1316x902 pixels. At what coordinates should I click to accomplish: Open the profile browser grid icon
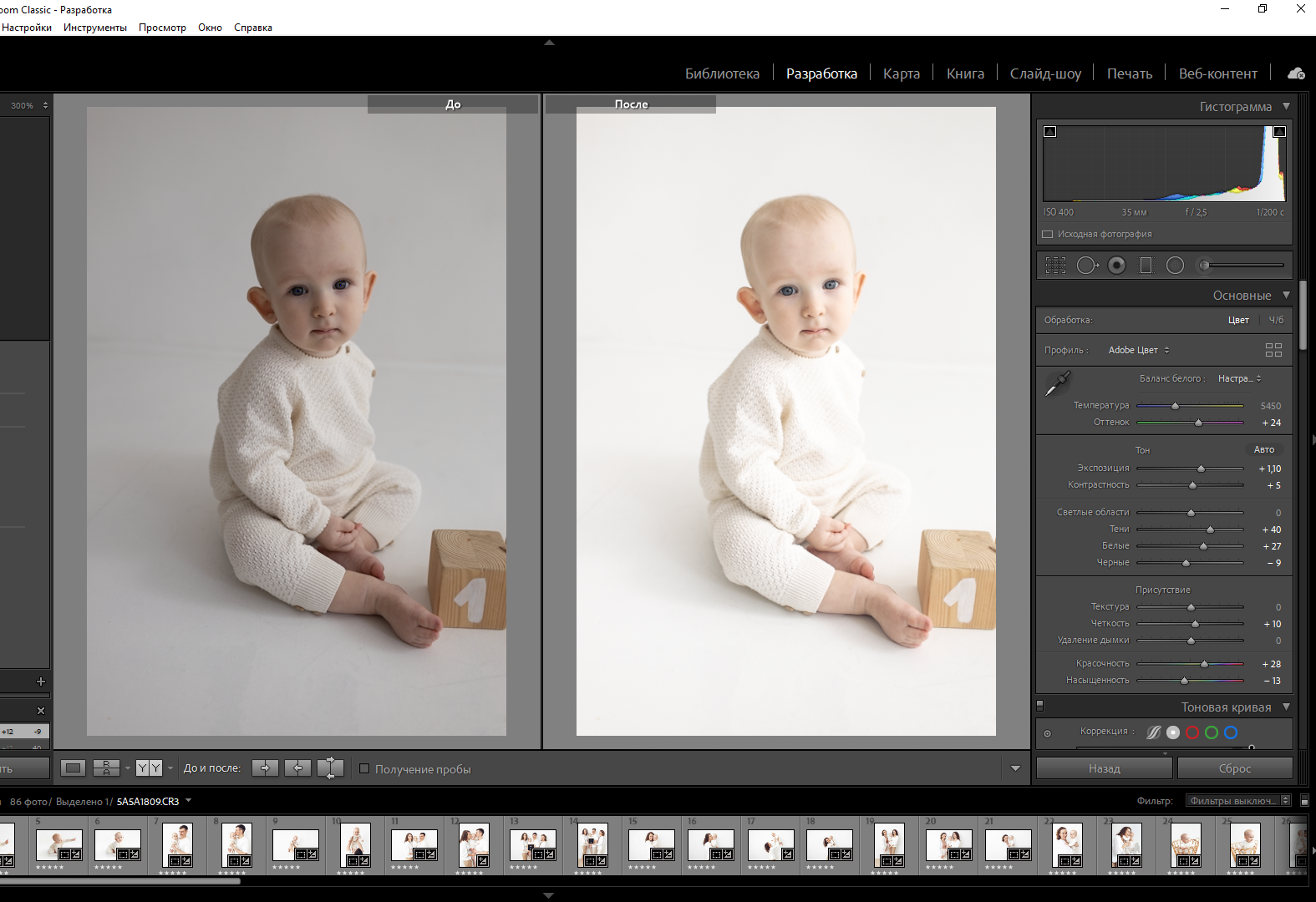coord(1273,350)
